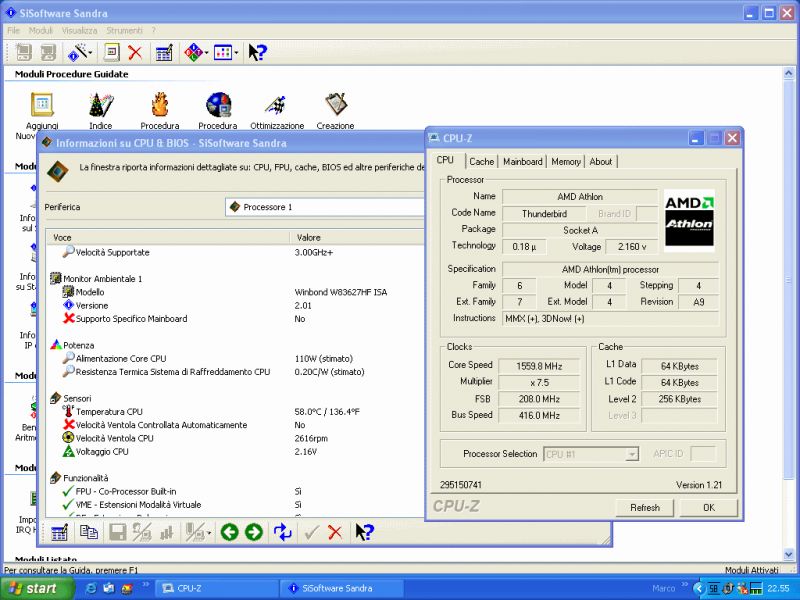Click the save floppy icon in CPU info toolbar
The image size is (800, 600).
point(117,533)
